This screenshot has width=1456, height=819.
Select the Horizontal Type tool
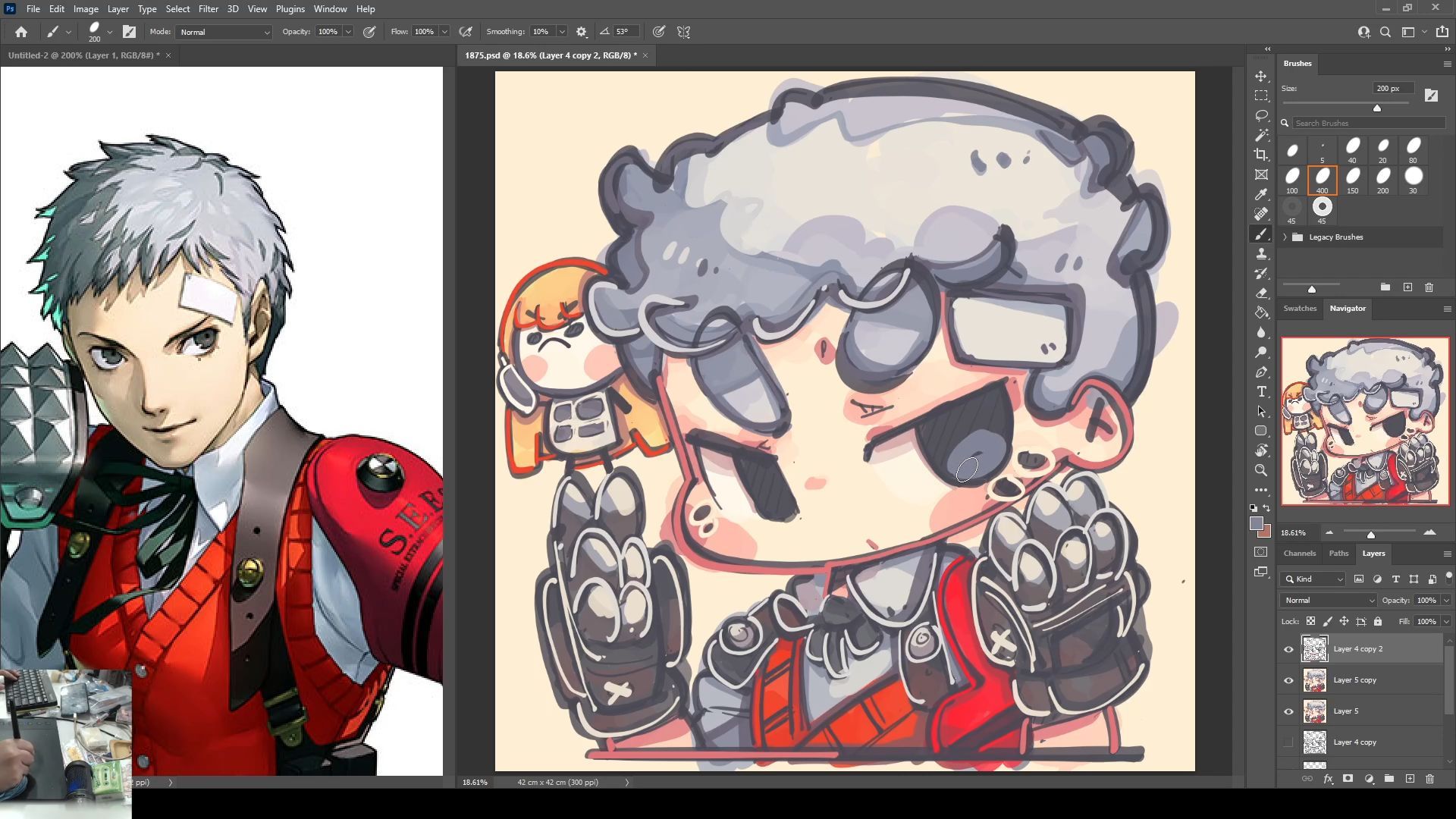click(x=1261, y=391)
